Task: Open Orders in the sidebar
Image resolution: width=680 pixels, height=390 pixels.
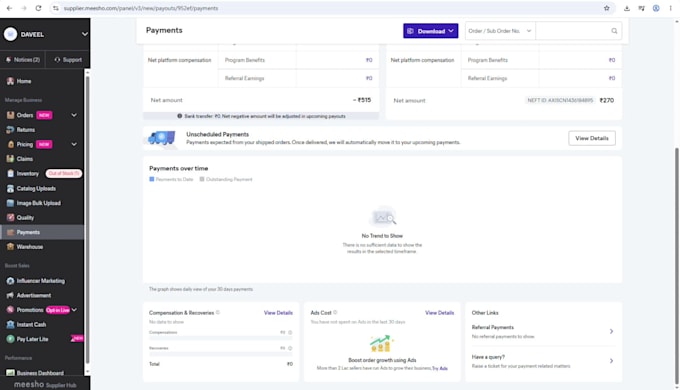Action: 25,115
